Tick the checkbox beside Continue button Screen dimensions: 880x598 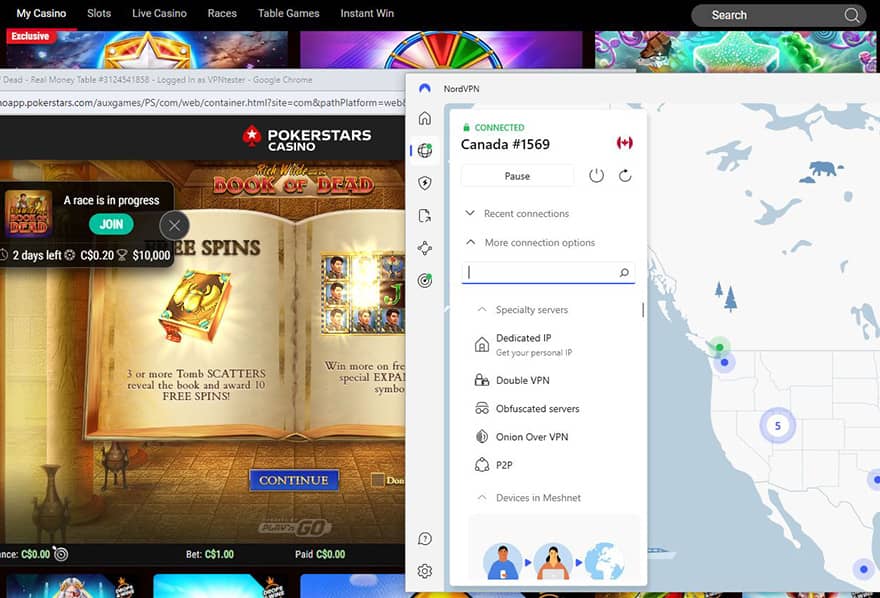click(378, 480)
